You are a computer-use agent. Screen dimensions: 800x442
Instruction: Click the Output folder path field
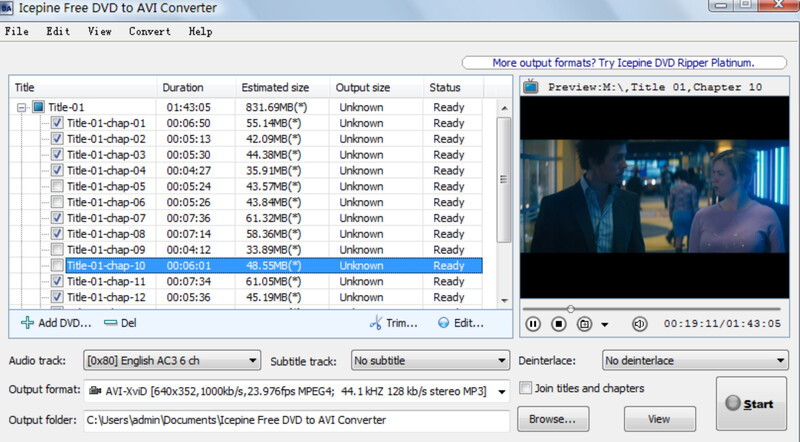[x=296, y=420]
